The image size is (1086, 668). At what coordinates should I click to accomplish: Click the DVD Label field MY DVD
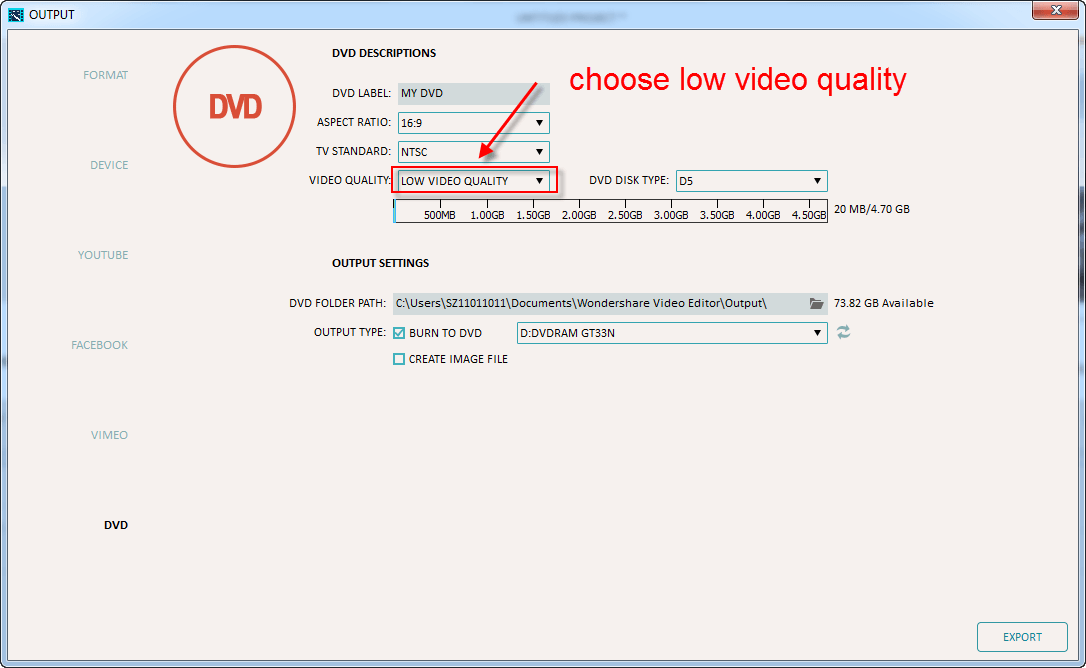coord(474,94)
